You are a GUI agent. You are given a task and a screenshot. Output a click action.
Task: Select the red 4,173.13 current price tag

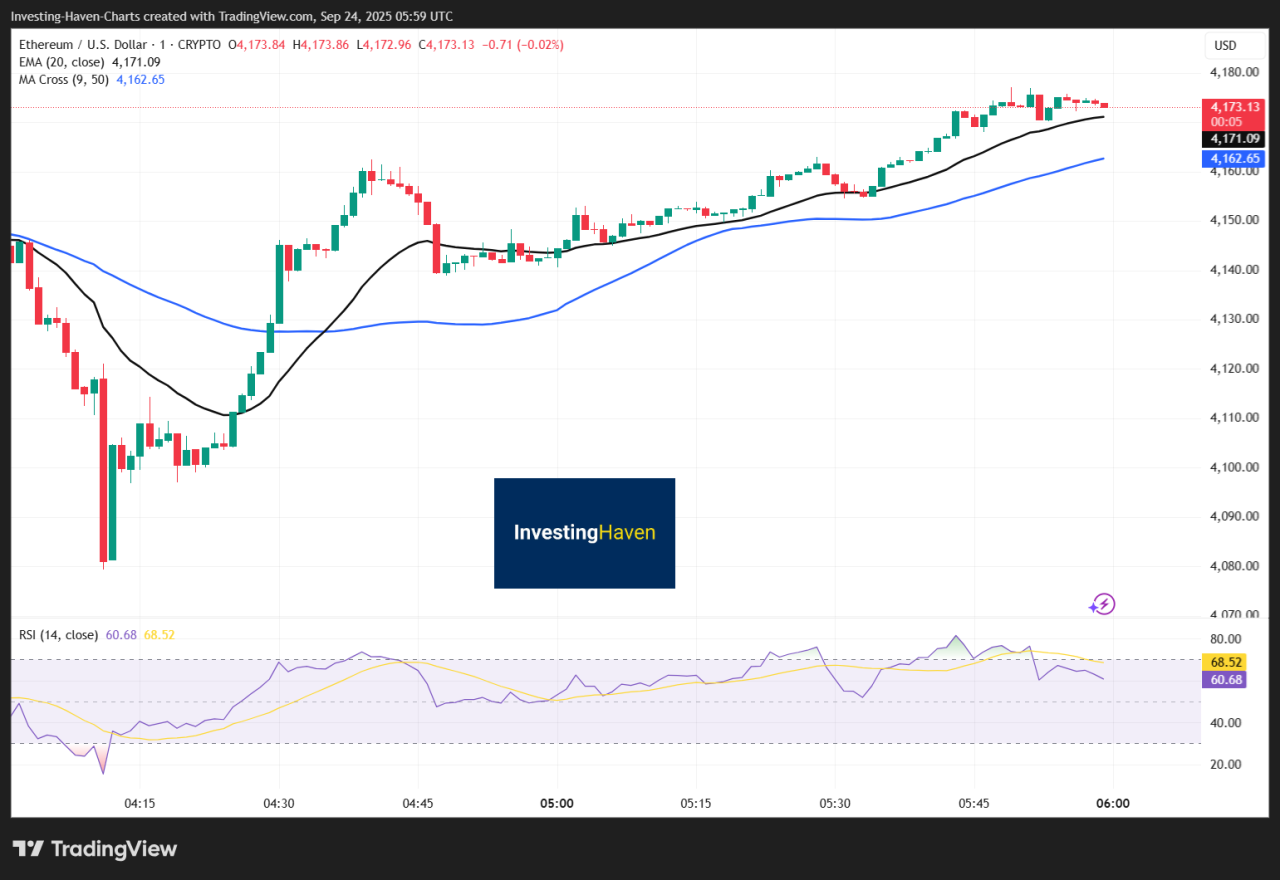click(x=1234, y=106)
